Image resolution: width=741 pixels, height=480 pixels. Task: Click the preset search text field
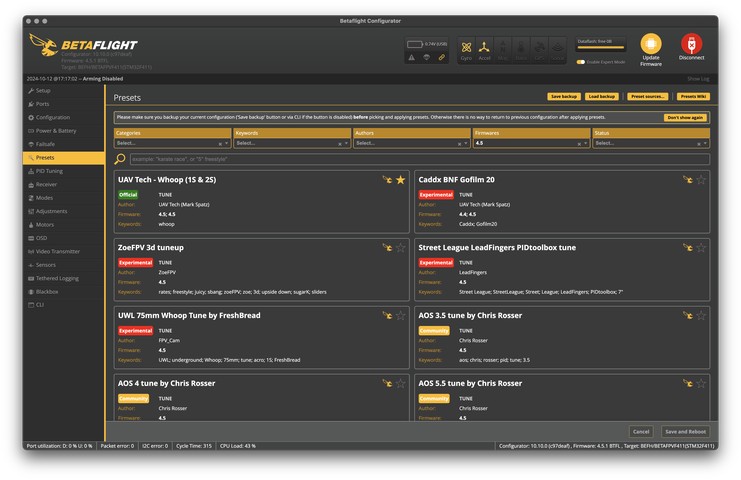tap(420, 159)
